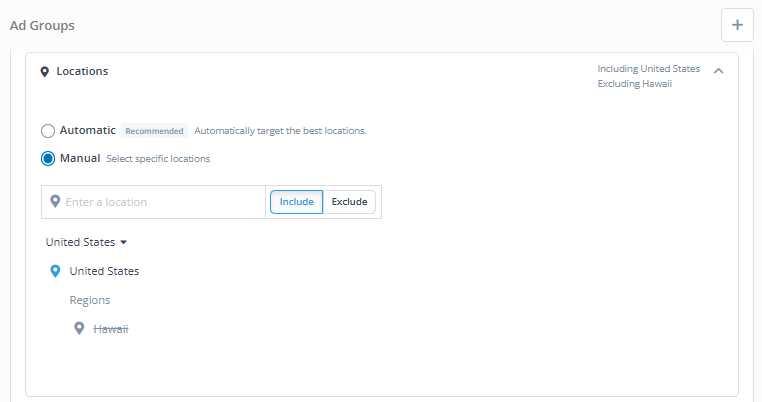Switch to Exclude mode
The width and height of the screenshot is (762, 402).
point(349,202)
